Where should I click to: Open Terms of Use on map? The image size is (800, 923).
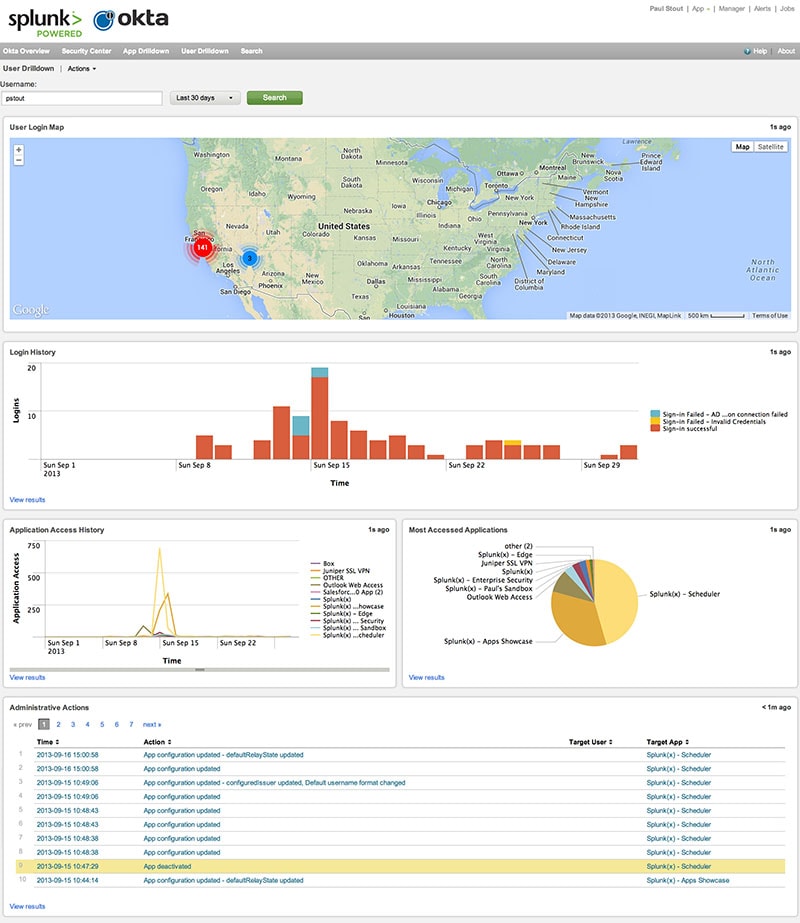[769, 316]
